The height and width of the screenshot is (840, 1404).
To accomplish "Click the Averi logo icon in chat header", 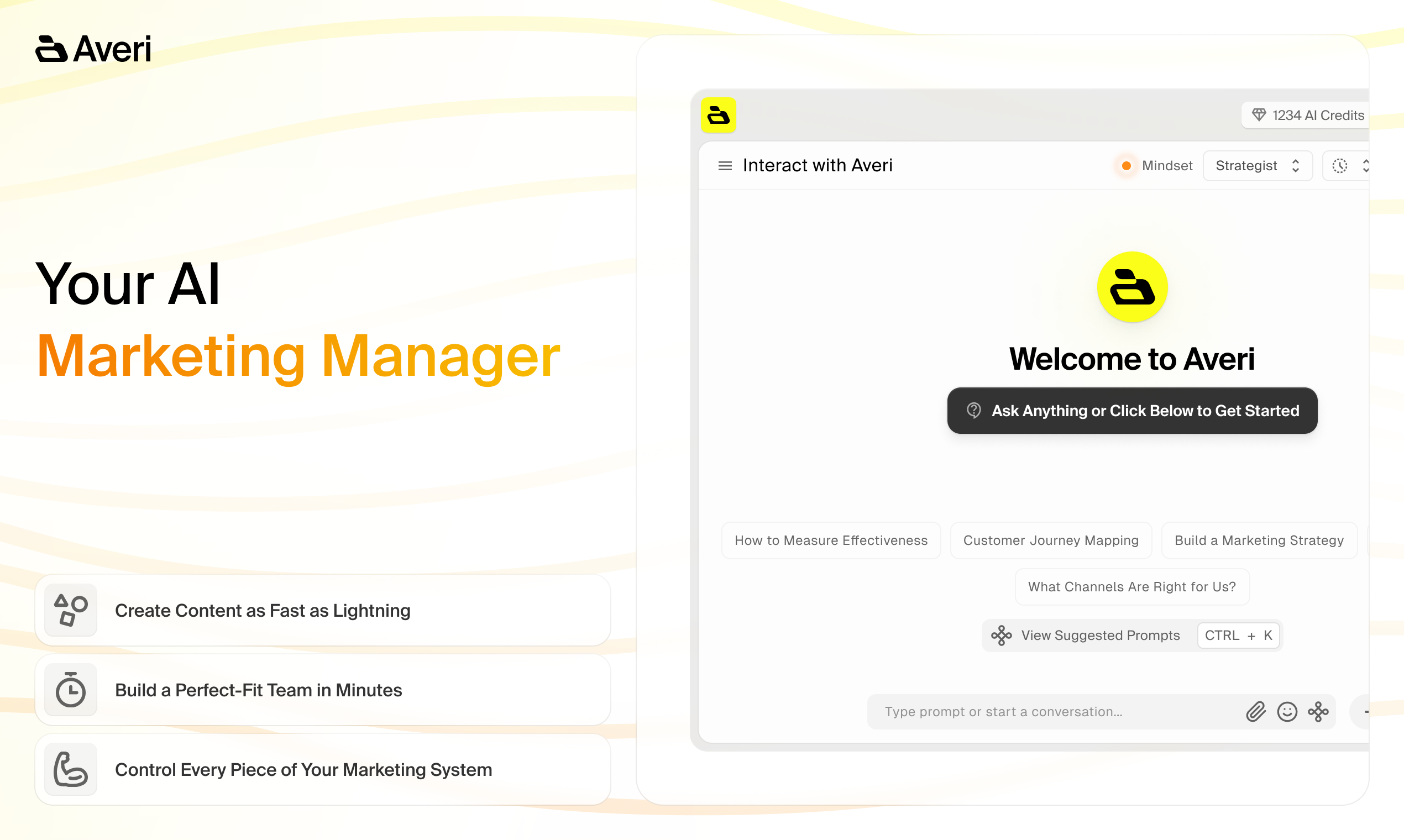I will 719,115.
